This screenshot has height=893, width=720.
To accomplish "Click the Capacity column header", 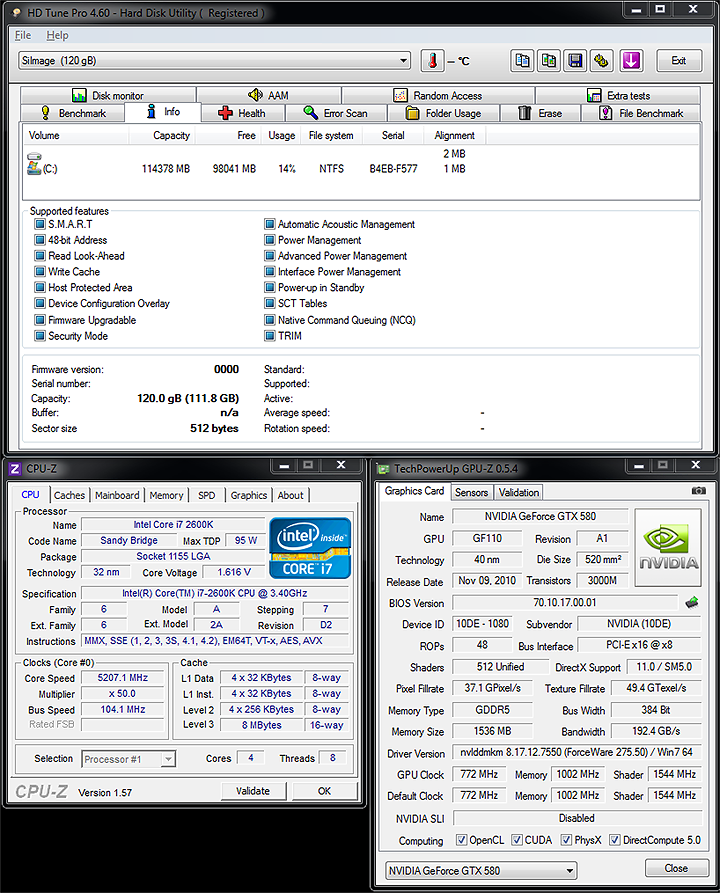I will point(162,136).
